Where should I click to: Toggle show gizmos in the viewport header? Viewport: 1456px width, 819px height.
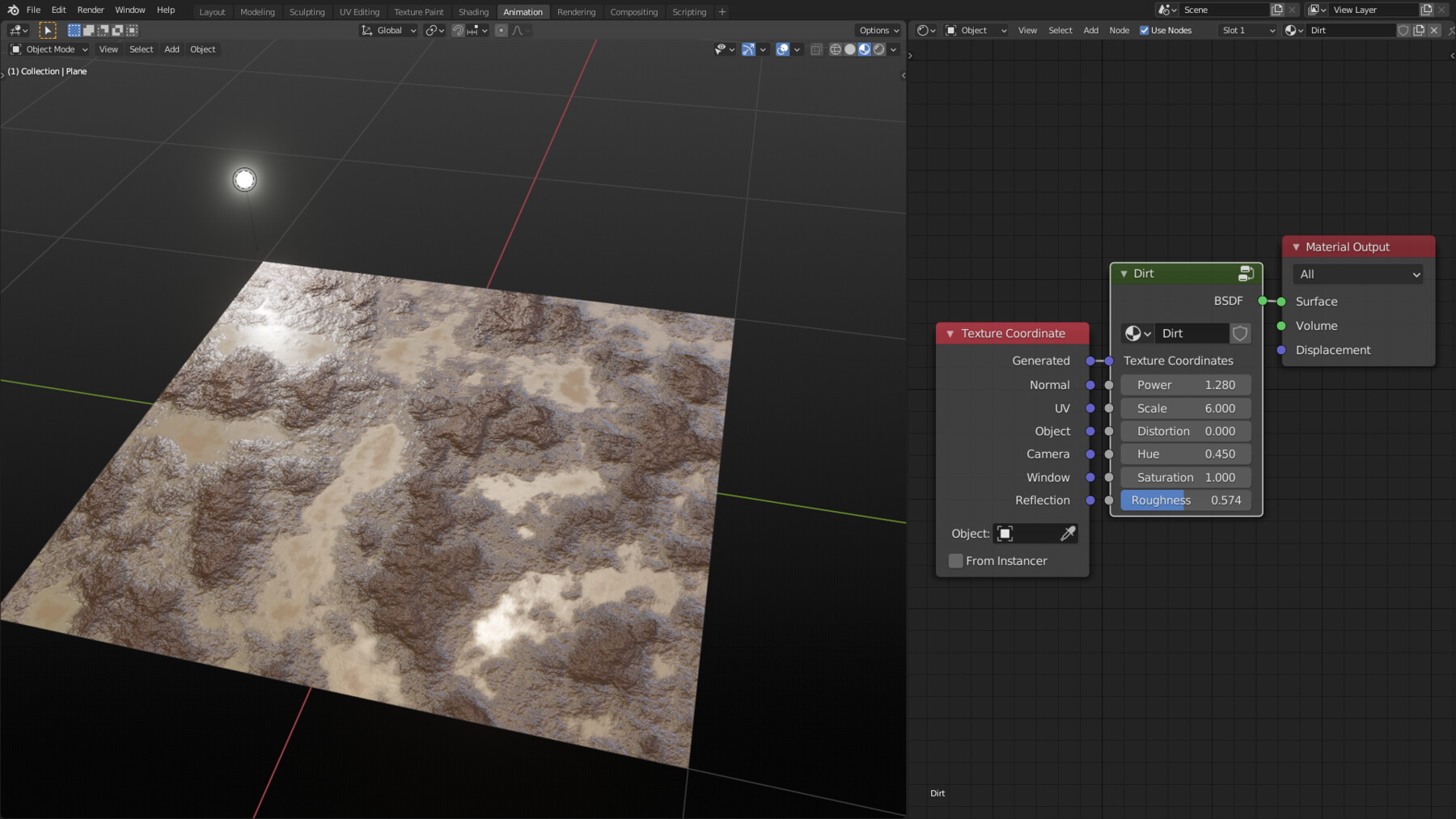coord(748,49)
